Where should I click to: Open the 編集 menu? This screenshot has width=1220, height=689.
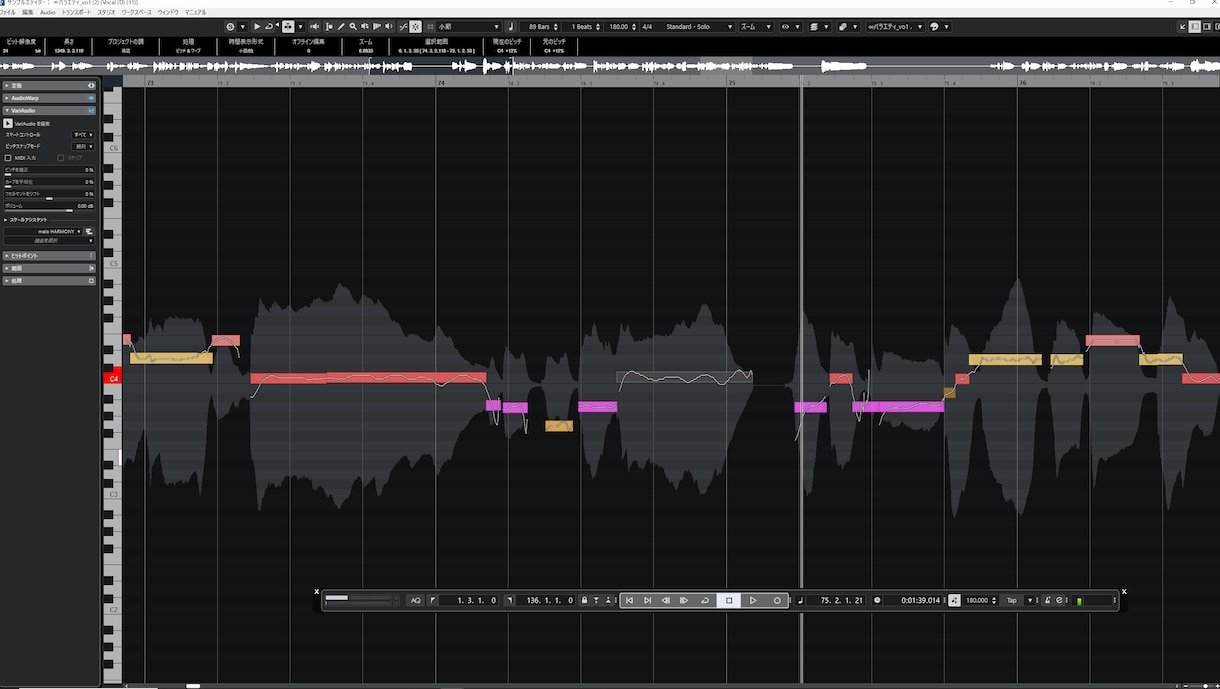[x=27, y=12]
